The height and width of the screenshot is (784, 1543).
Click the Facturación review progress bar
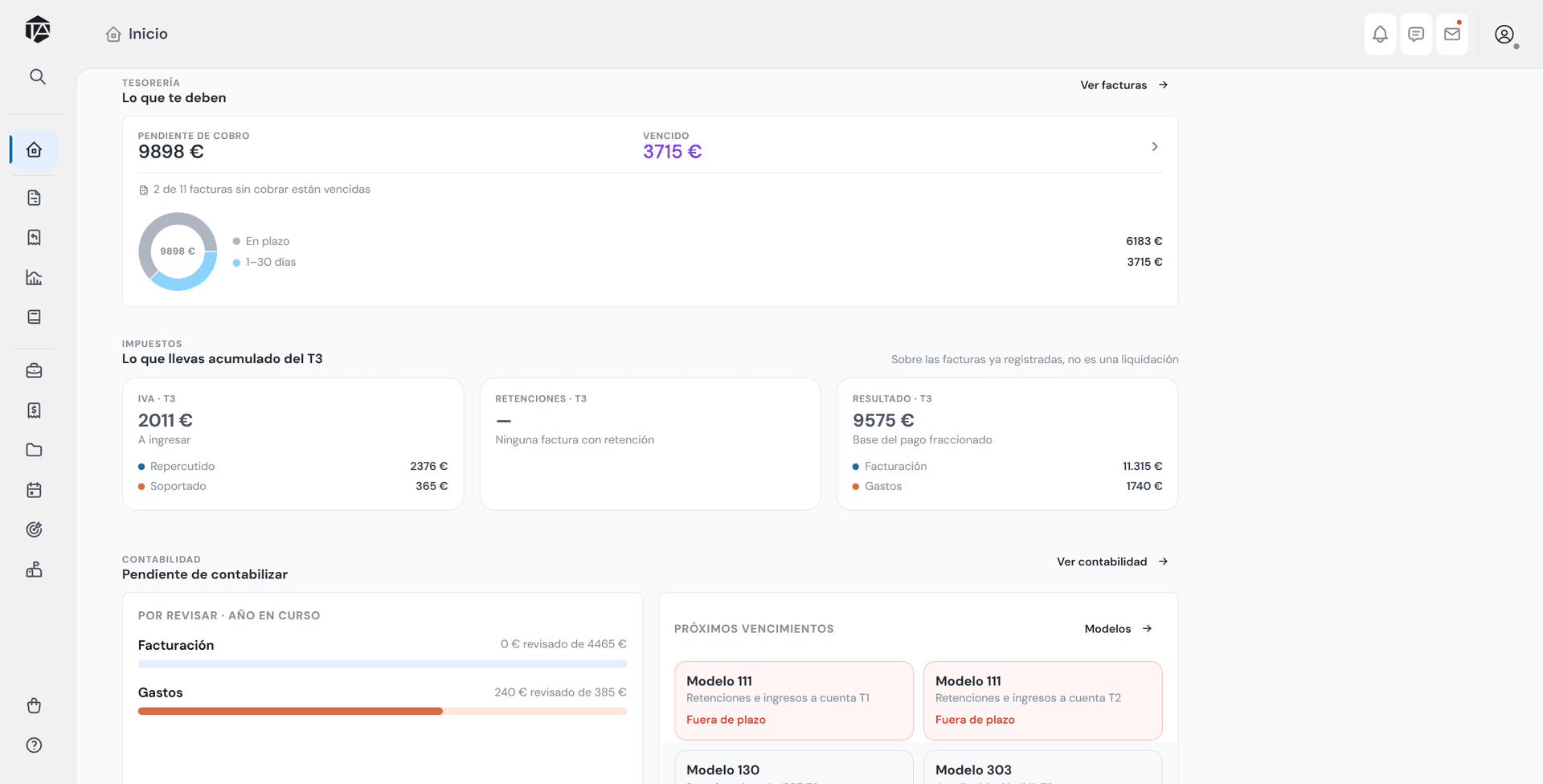point(383,664)
